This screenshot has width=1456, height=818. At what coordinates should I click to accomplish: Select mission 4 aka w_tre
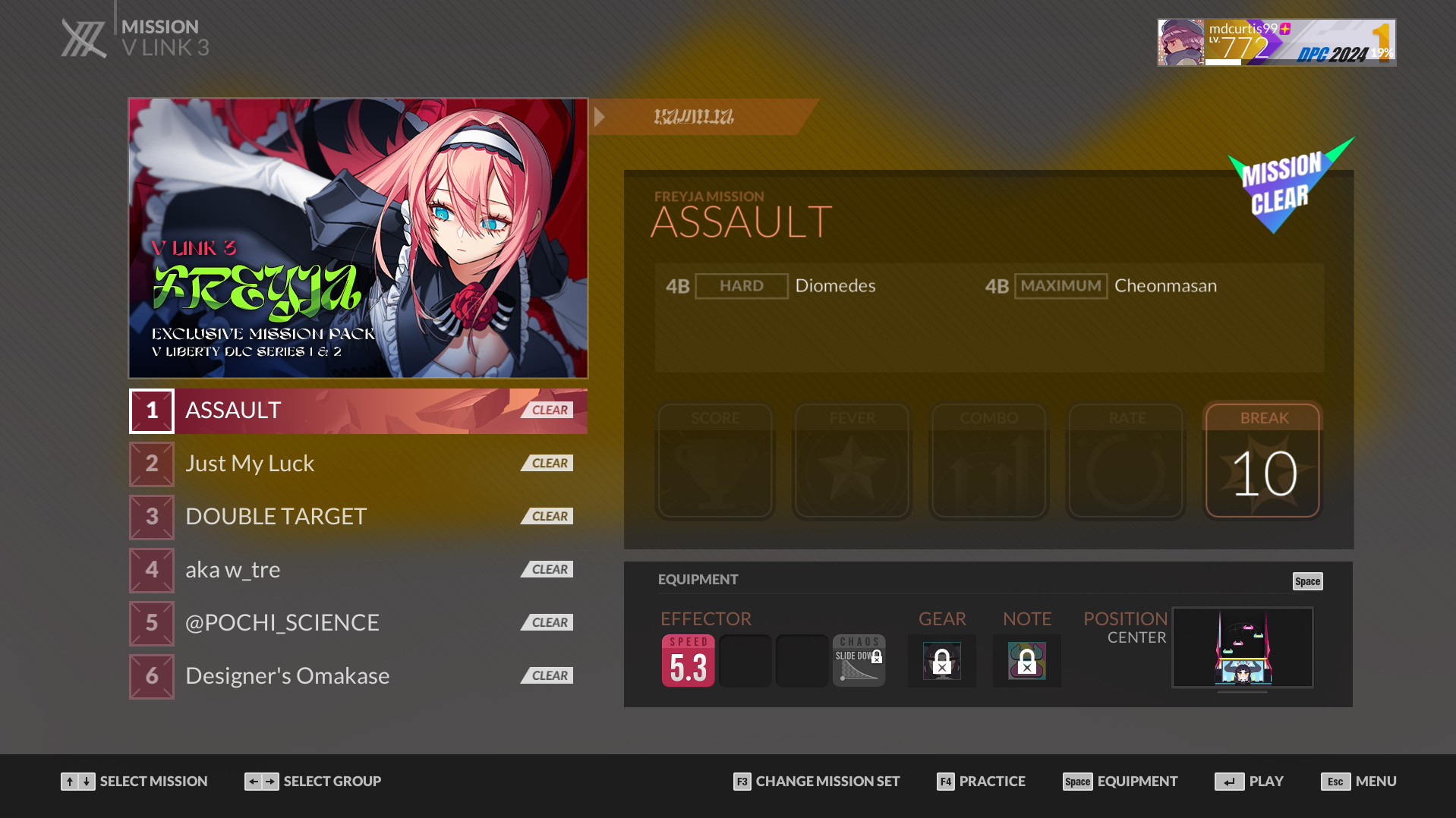[358, 571]
